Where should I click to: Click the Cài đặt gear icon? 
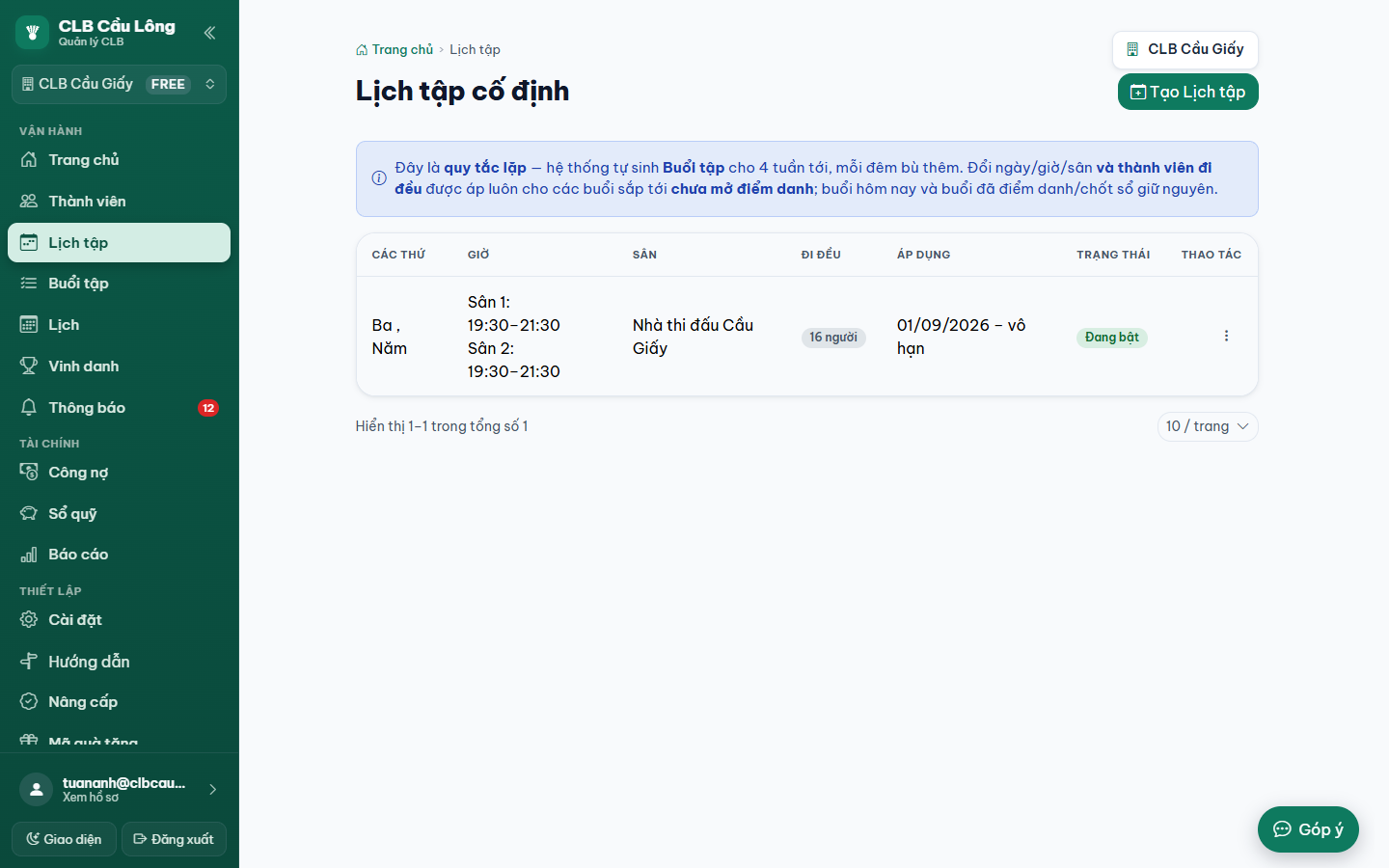pyautogui.click(x=29, y=620)
